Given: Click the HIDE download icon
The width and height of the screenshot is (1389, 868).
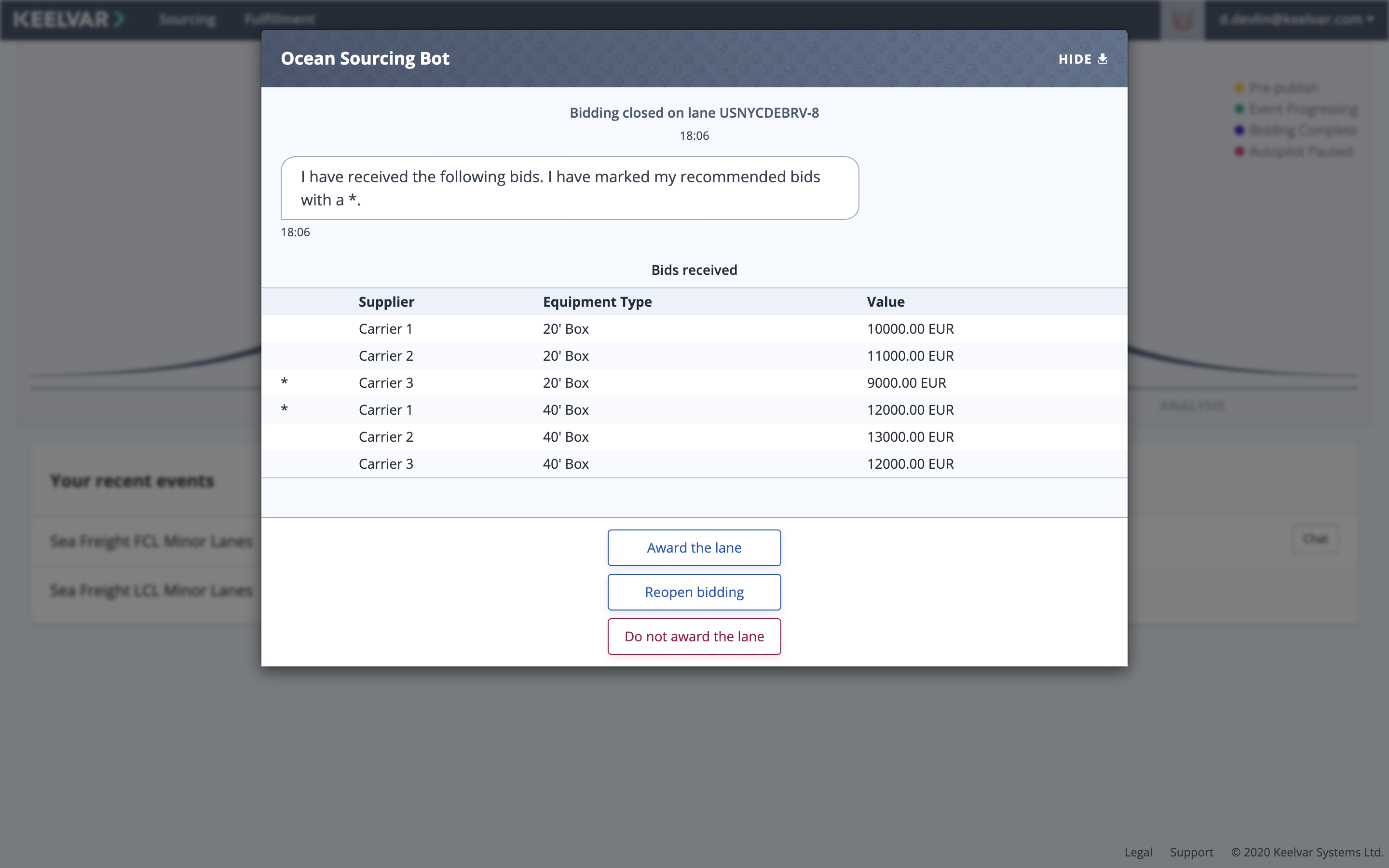Looking at the screenshot, I should (x=1102, y=59).
